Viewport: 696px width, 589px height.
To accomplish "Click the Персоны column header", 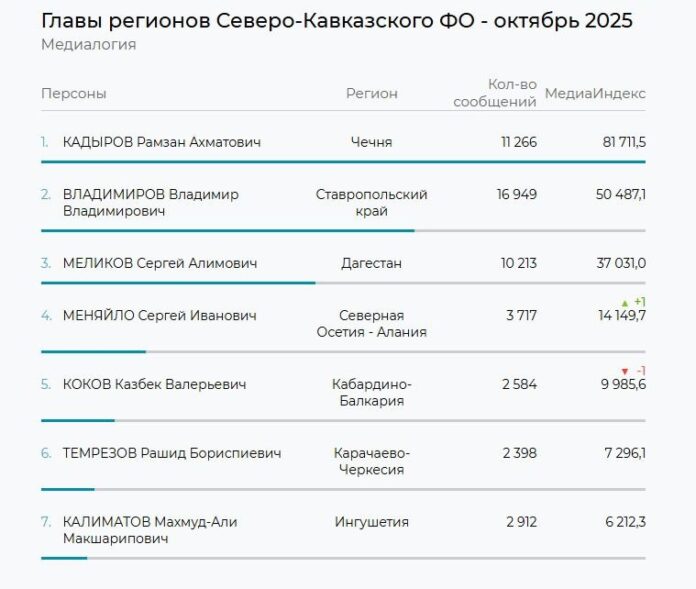I will [74, 94].
